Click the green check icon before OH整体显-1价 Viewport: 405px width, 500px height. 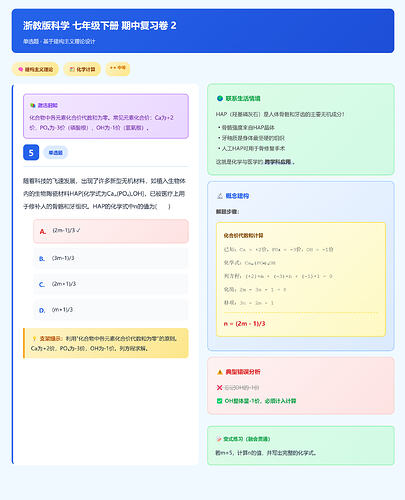click(219, 401)
